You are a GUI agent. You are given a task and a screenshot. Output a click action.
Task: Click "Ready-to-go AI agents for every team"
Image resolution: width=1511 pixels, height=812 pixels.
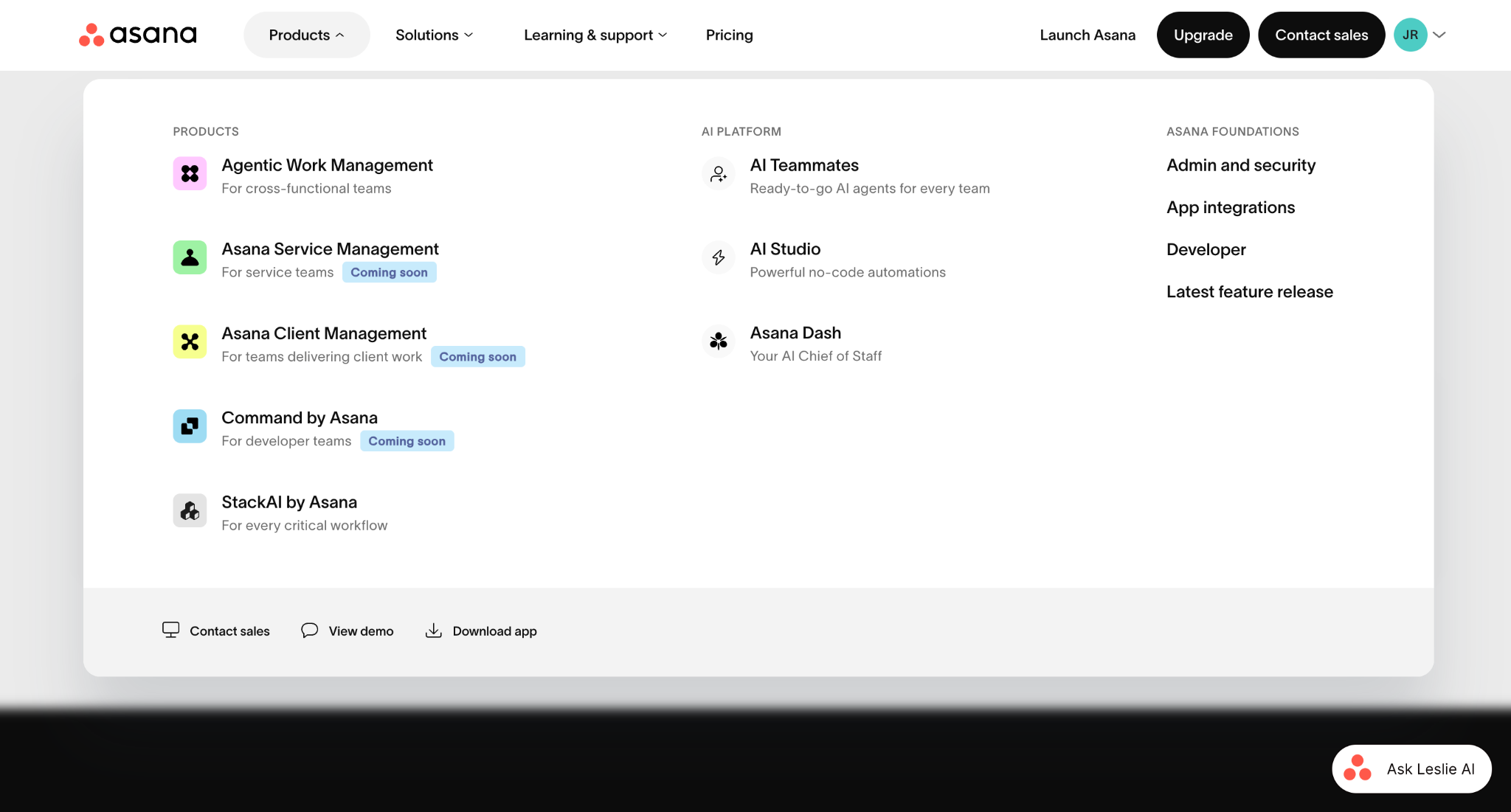(x=870, y=188)
